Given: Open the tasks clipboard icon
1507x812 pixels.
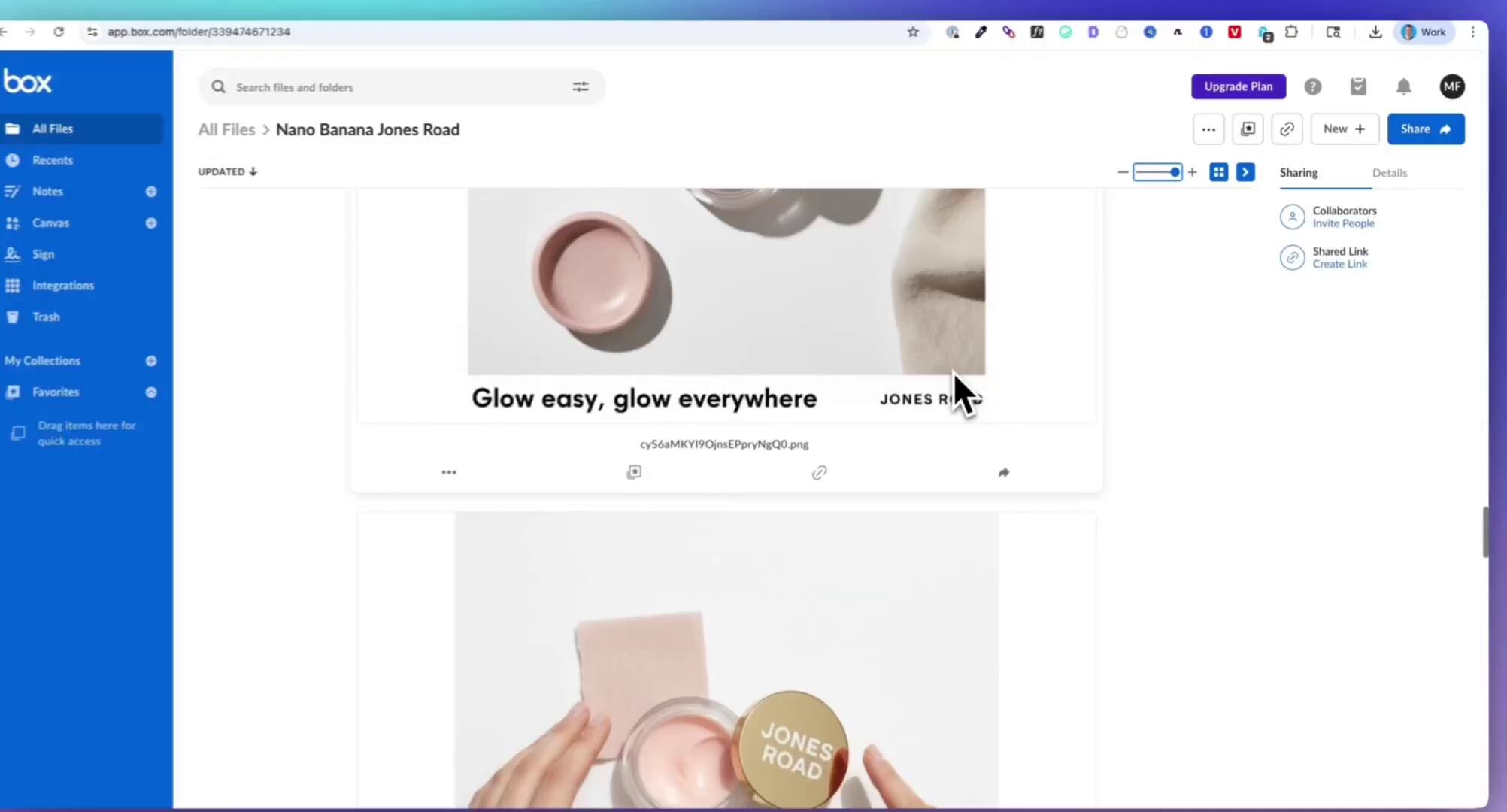Looking at the screenshot, I should click(x=1357, y=86).
